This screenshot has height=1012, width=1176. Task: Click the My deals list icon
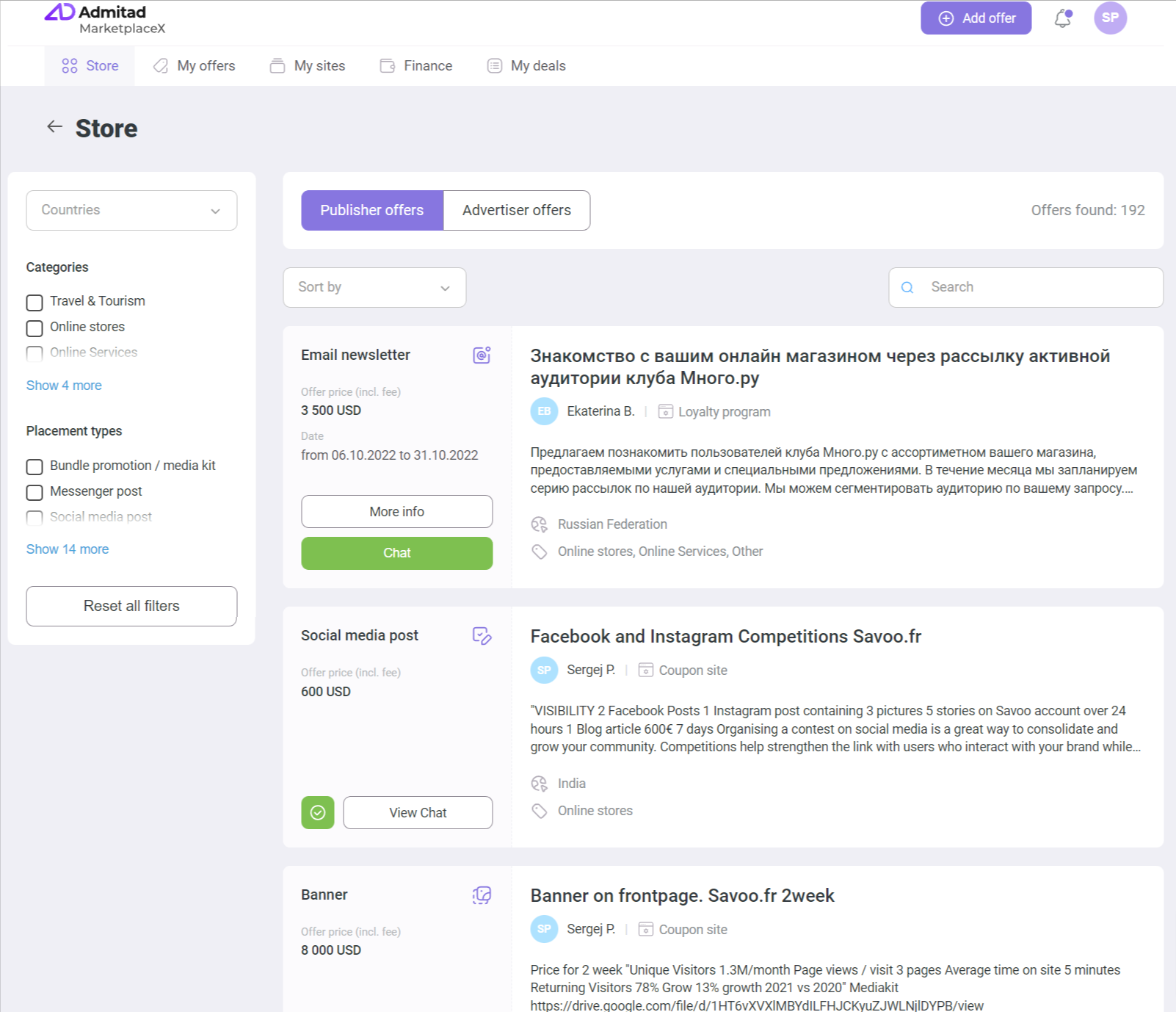click(495, 66)
